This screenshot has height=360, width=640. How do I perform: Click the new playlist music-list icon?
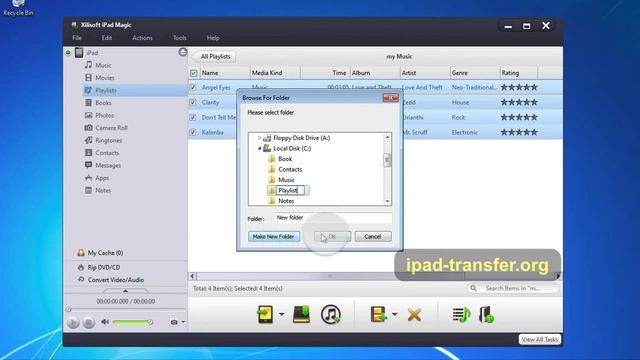[462, 315]
